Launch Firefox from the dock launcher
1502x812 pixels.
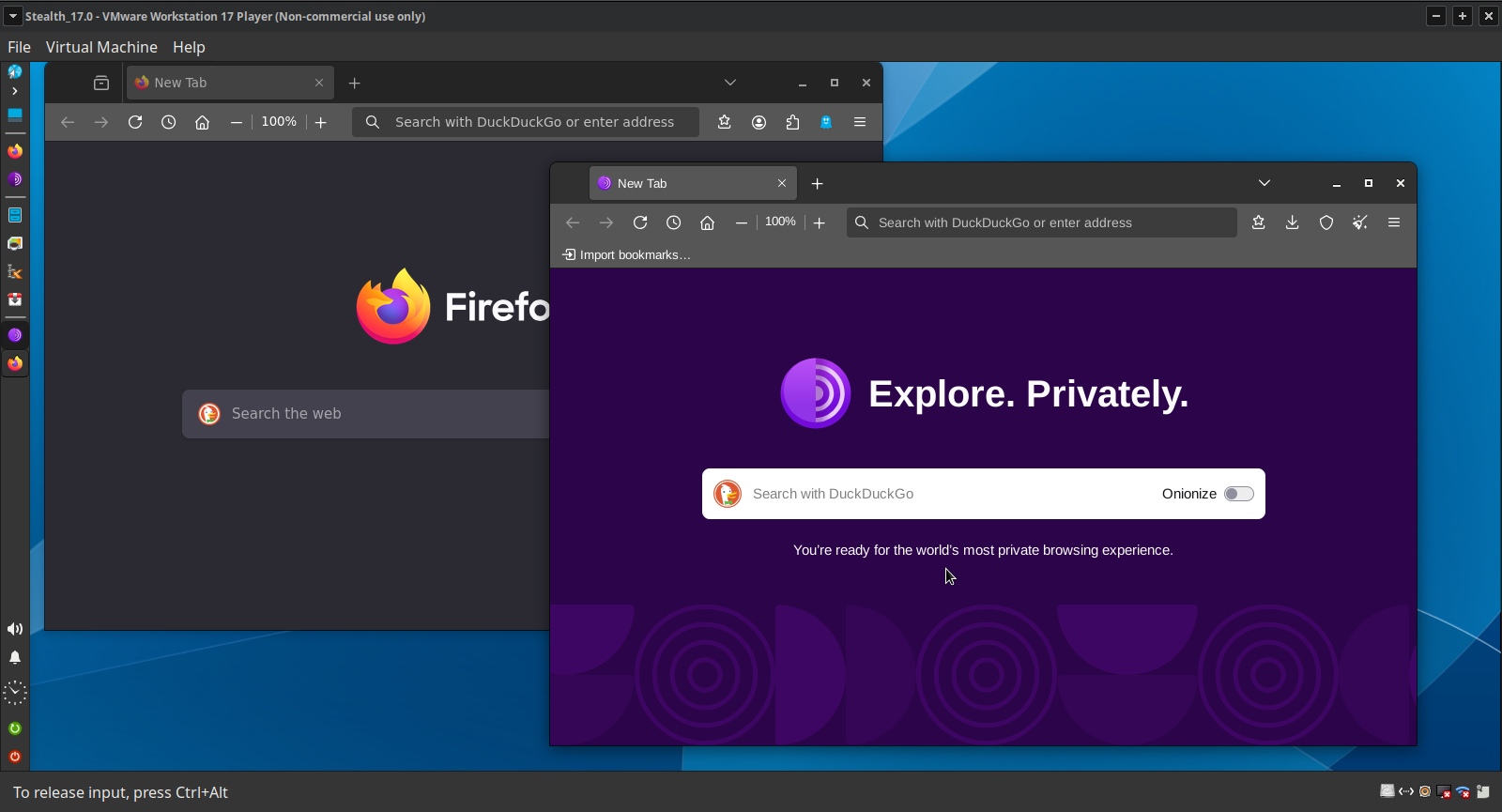tap(15, 150)
